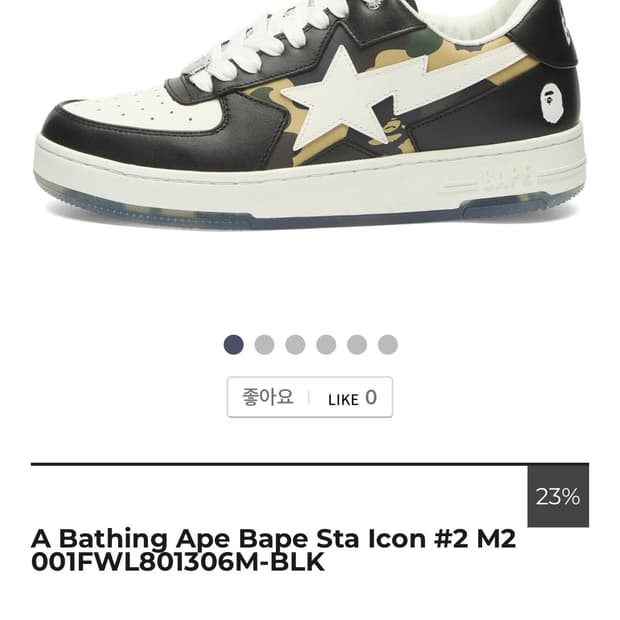Open the Bape Sta sneaker product photo
This screenshot has width=620, height=620.
pos(310,115)
